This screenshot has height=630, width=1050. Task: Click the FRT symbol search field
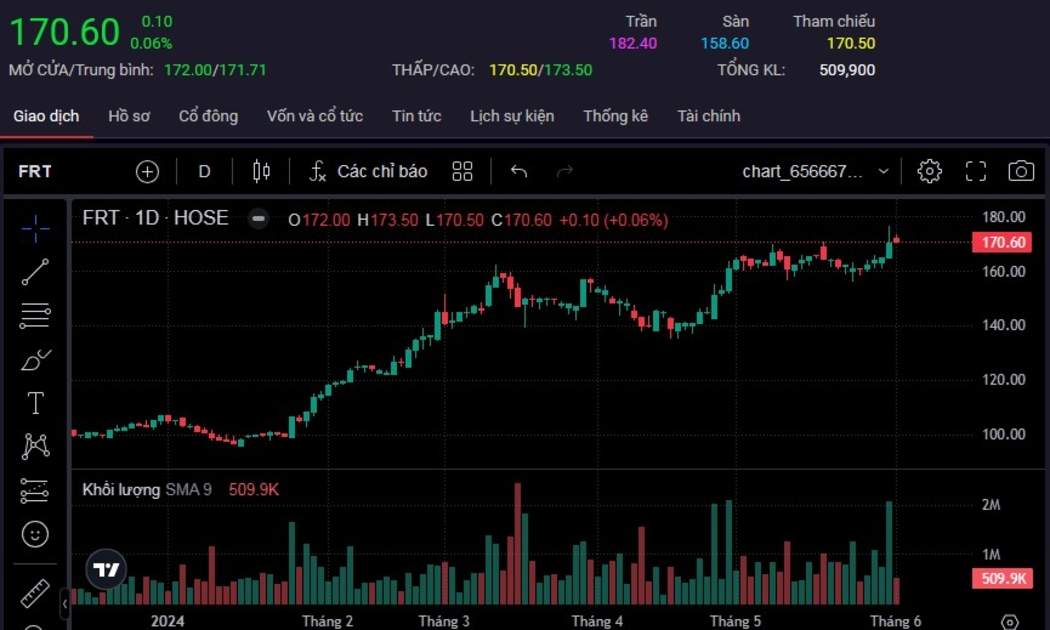(x=35, y=171)
